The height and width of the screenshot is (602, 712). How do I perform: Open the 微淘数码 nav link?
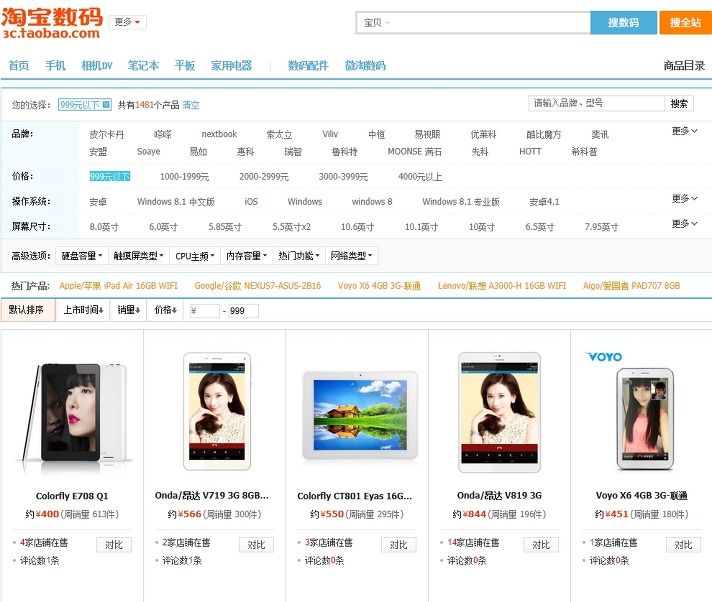tap(365, 65)
